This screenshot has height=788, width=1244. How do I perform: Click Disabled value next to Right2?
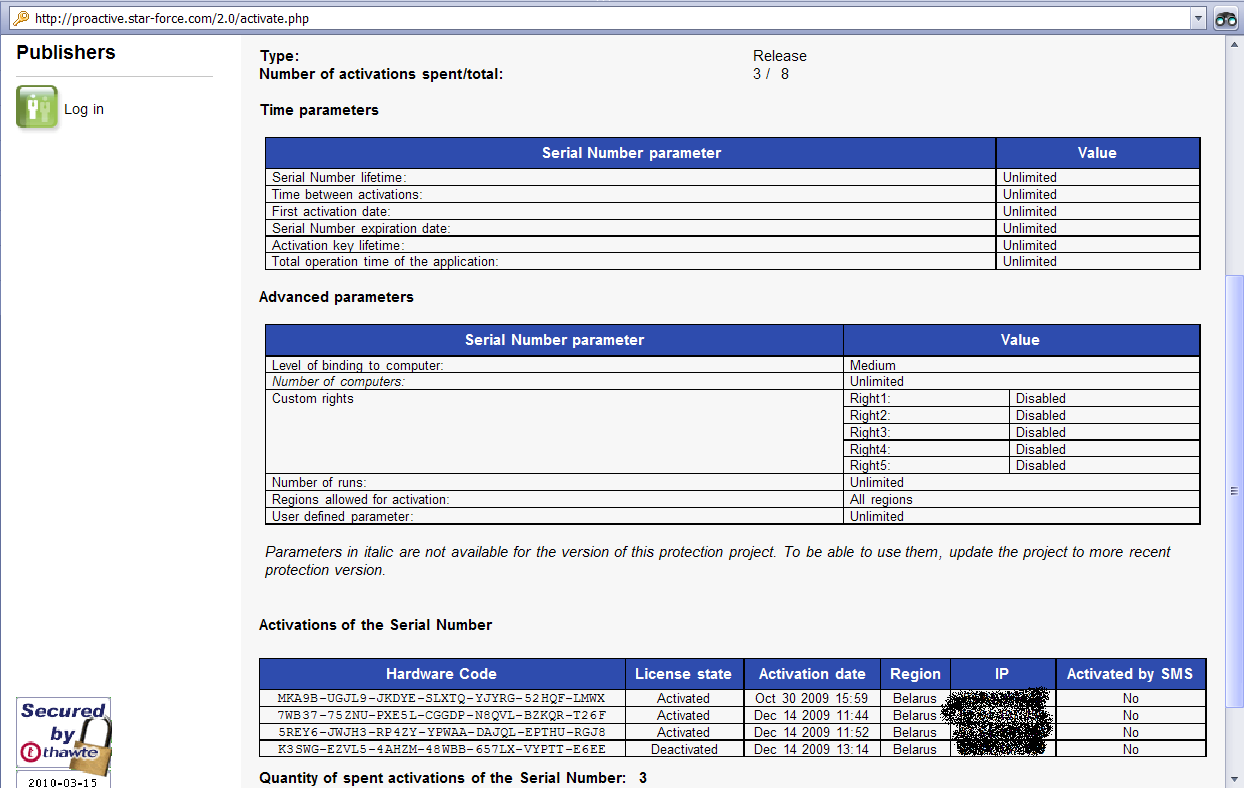pos(1041,415)
